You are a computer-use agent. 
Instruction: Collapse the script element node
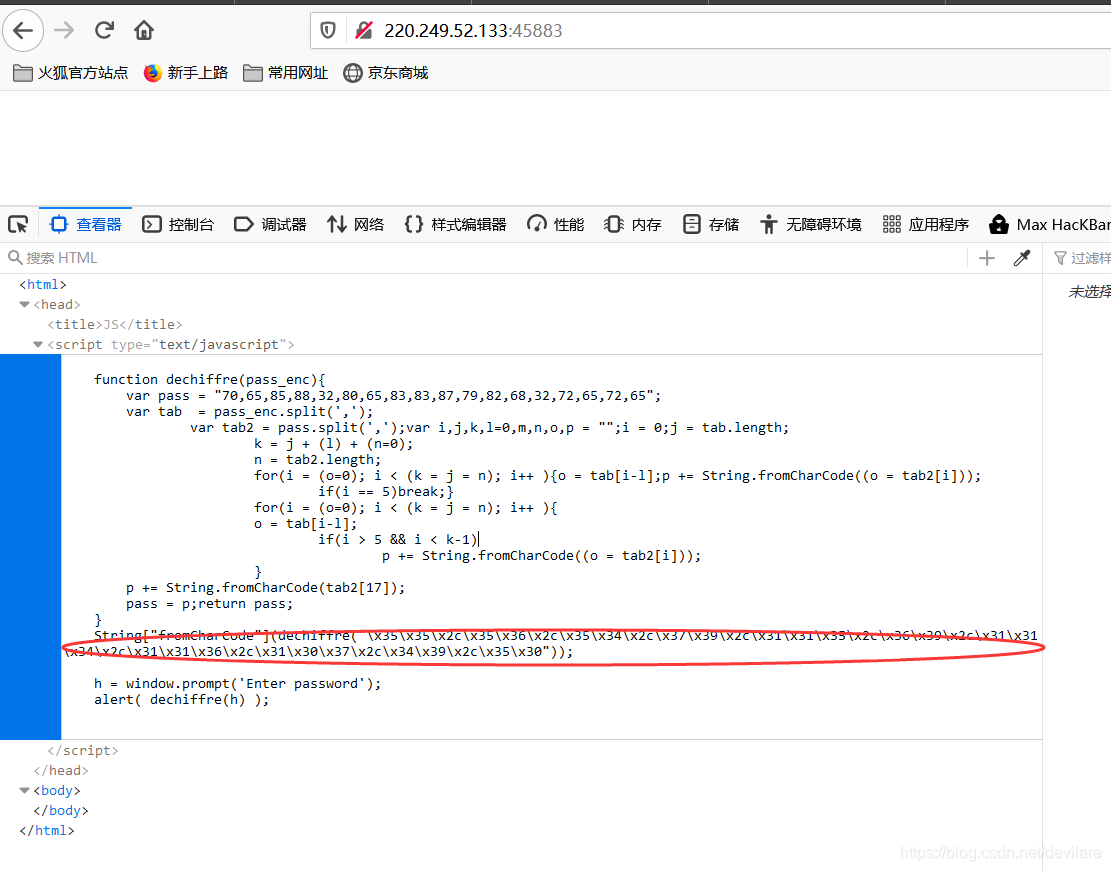tap(38, 344)
